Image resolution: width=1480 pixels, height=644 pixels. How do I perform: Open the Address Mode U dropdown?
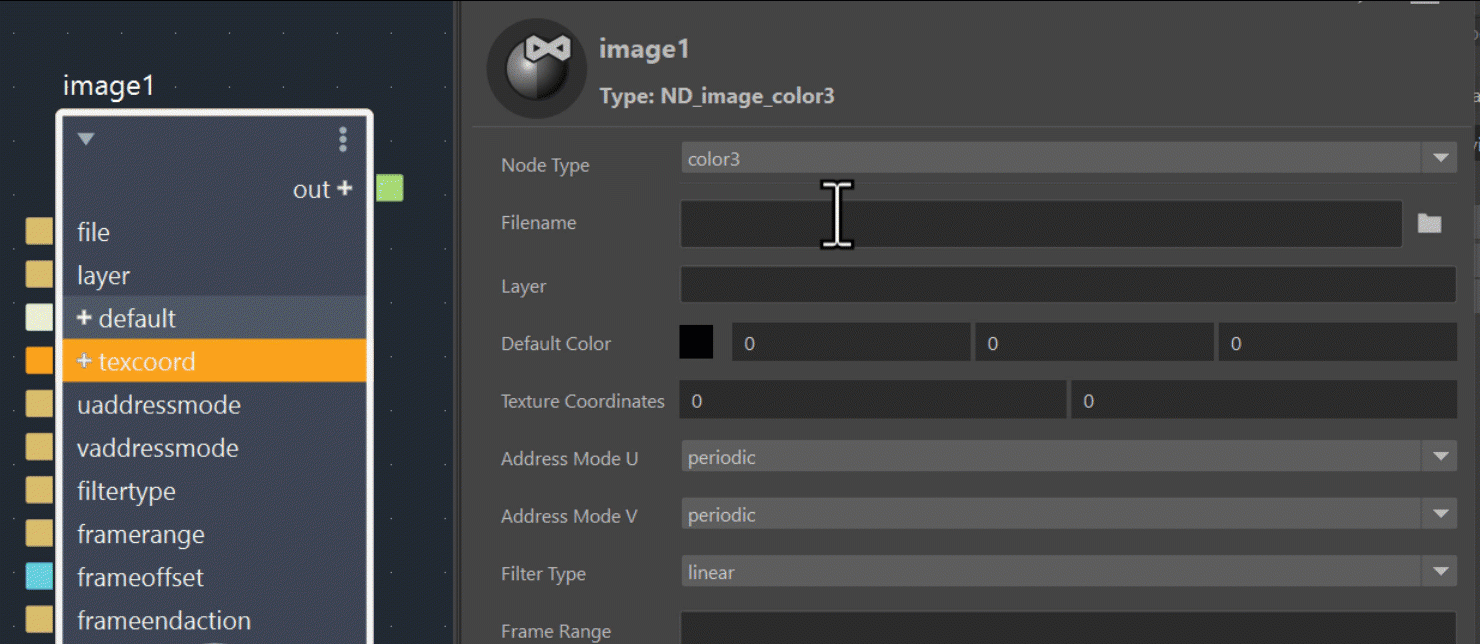click(x=1068, y=458)
